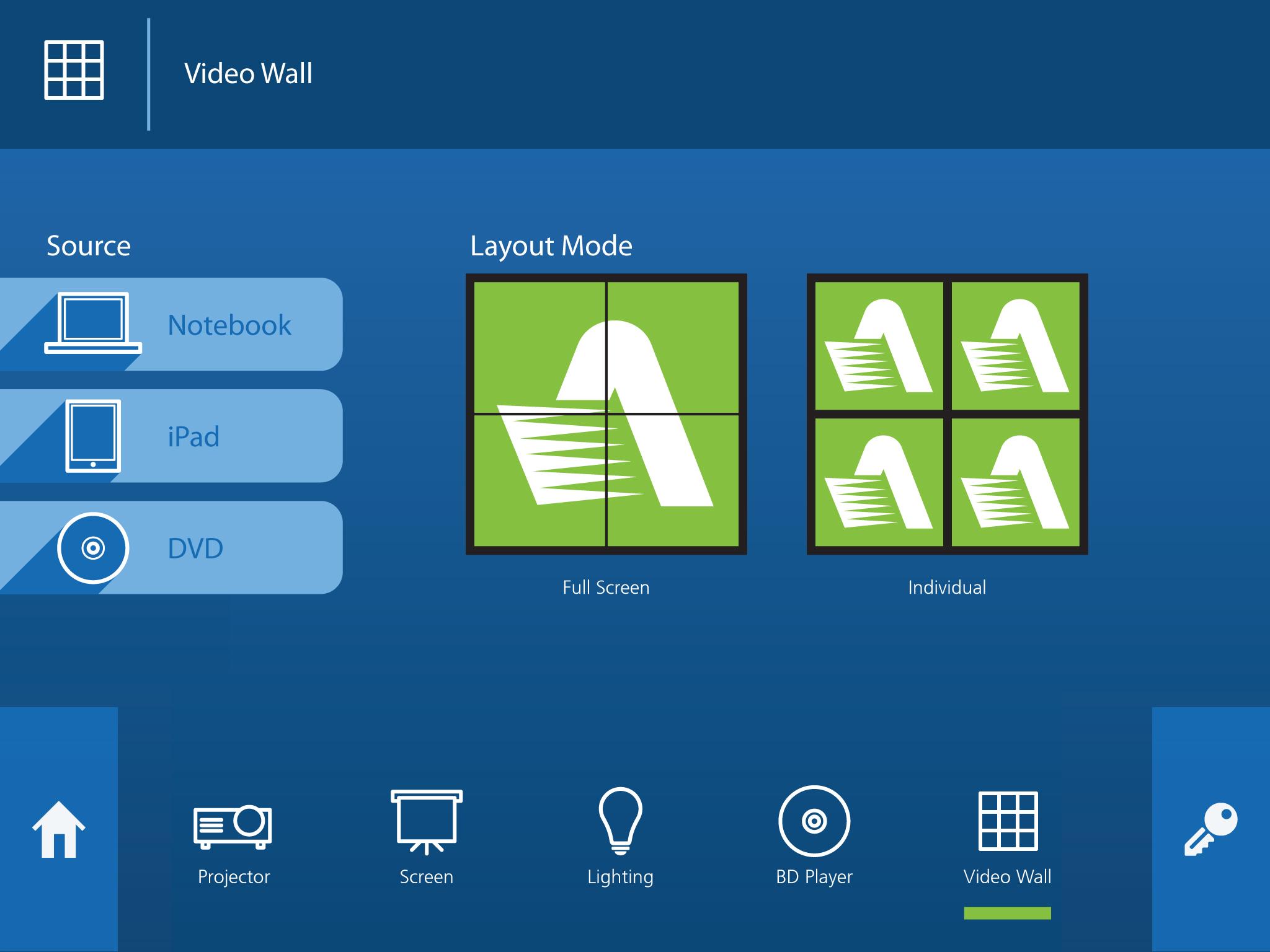Viewport: 1270px width, 952px height.
Task: Select iPad as the source
Action: click(193, 436)
